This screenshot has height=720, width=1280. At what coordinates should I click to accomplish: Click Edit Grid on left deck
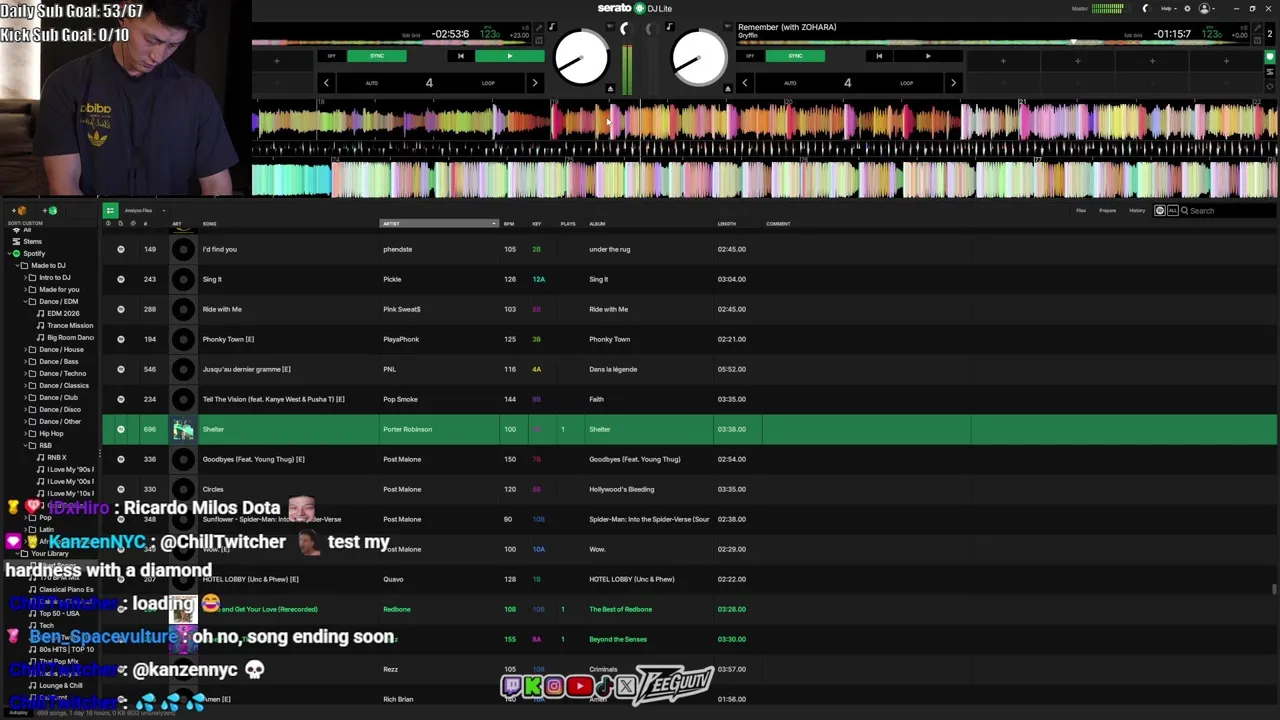pyautogui.click(x=411, y=35)
